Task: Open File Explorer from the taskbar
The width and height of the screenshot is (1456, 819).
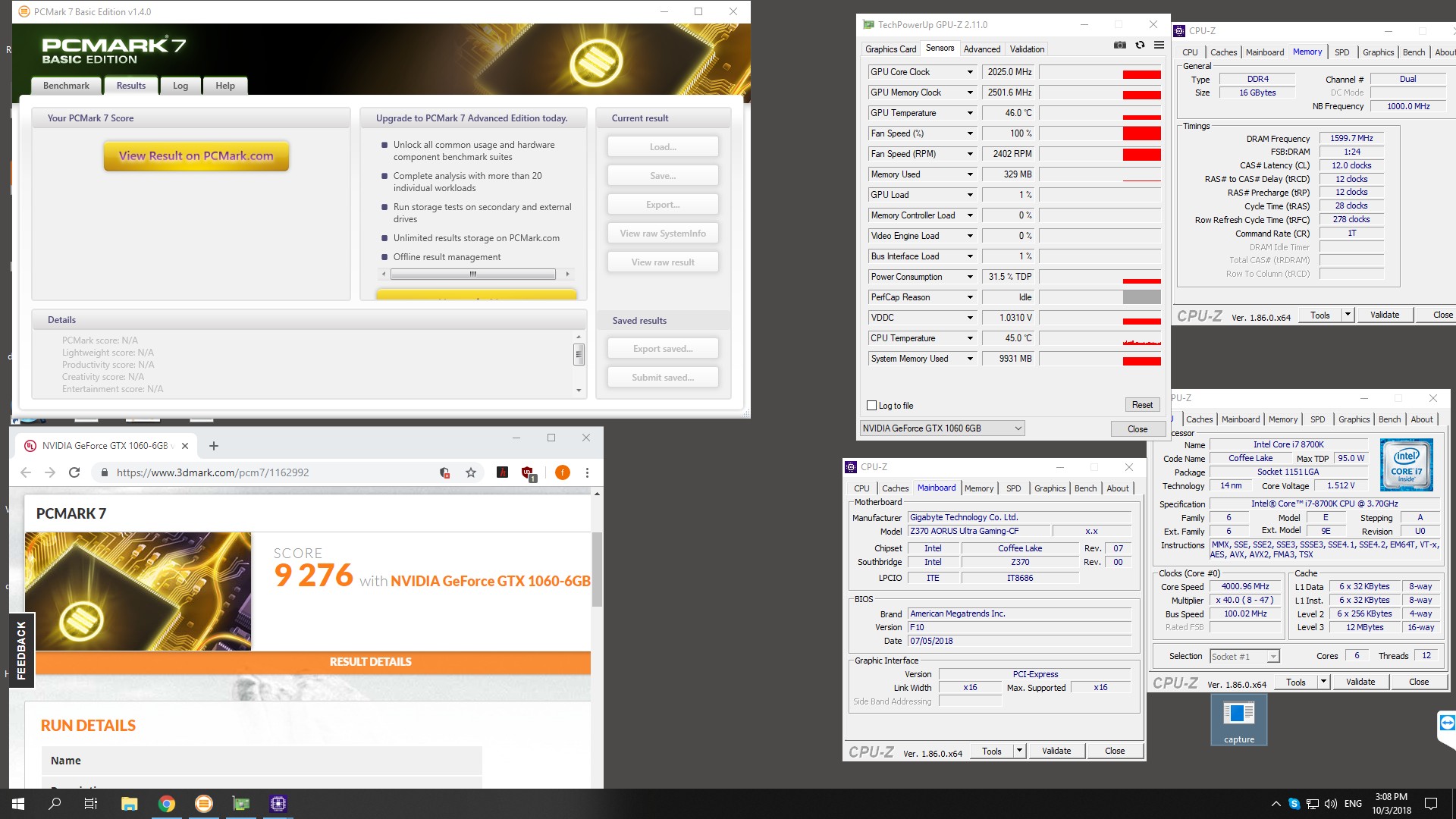Action: 129,804
